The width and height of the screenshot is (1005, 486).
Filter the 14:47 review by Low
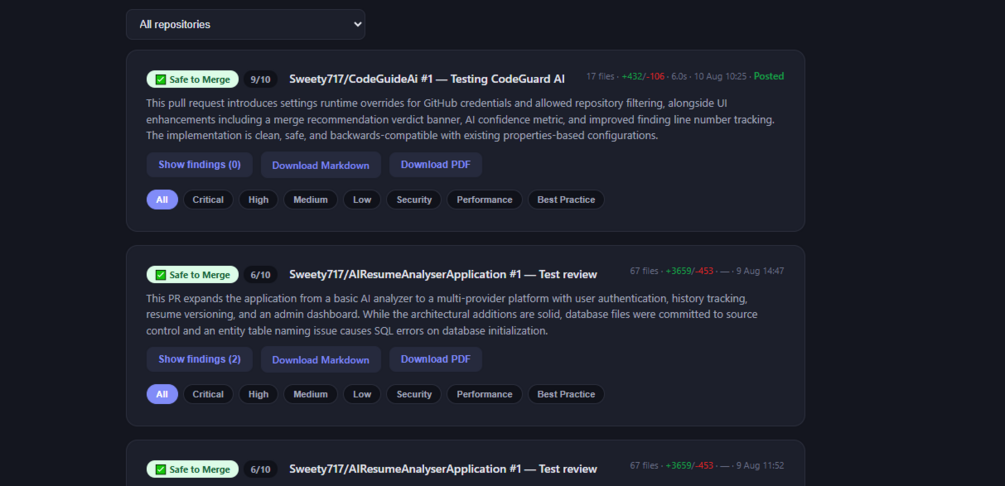[x=362, y=394]
